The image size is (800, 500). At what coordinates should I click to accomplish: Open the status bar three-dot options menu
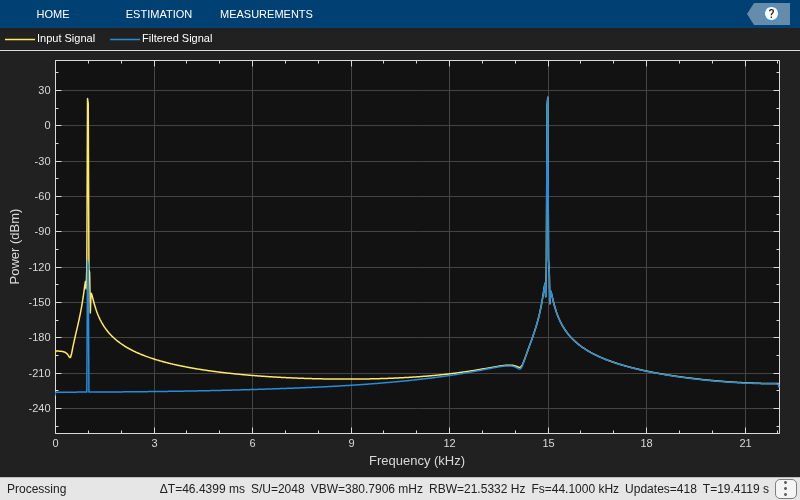784,489
